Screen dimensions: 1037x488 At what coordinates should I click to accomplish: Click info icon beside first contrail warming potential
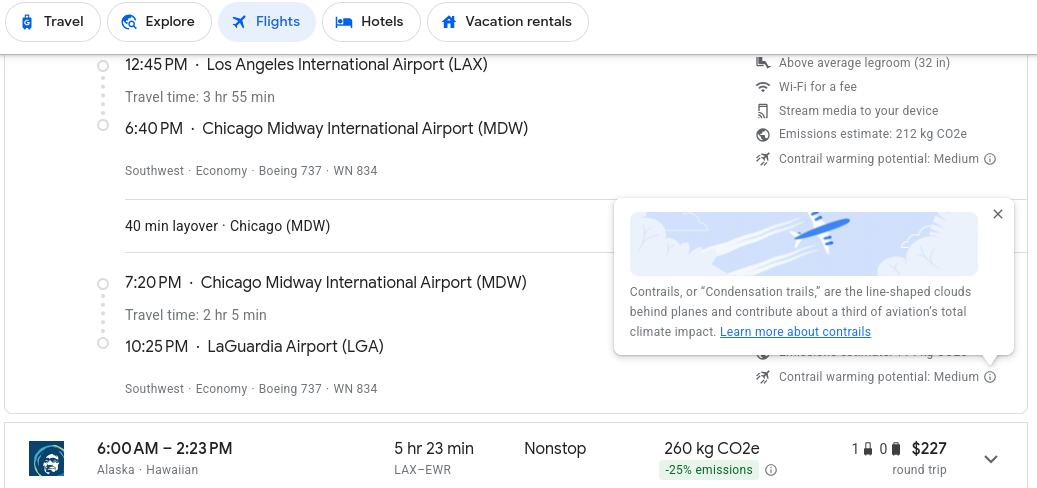click(x=990, y=159)
